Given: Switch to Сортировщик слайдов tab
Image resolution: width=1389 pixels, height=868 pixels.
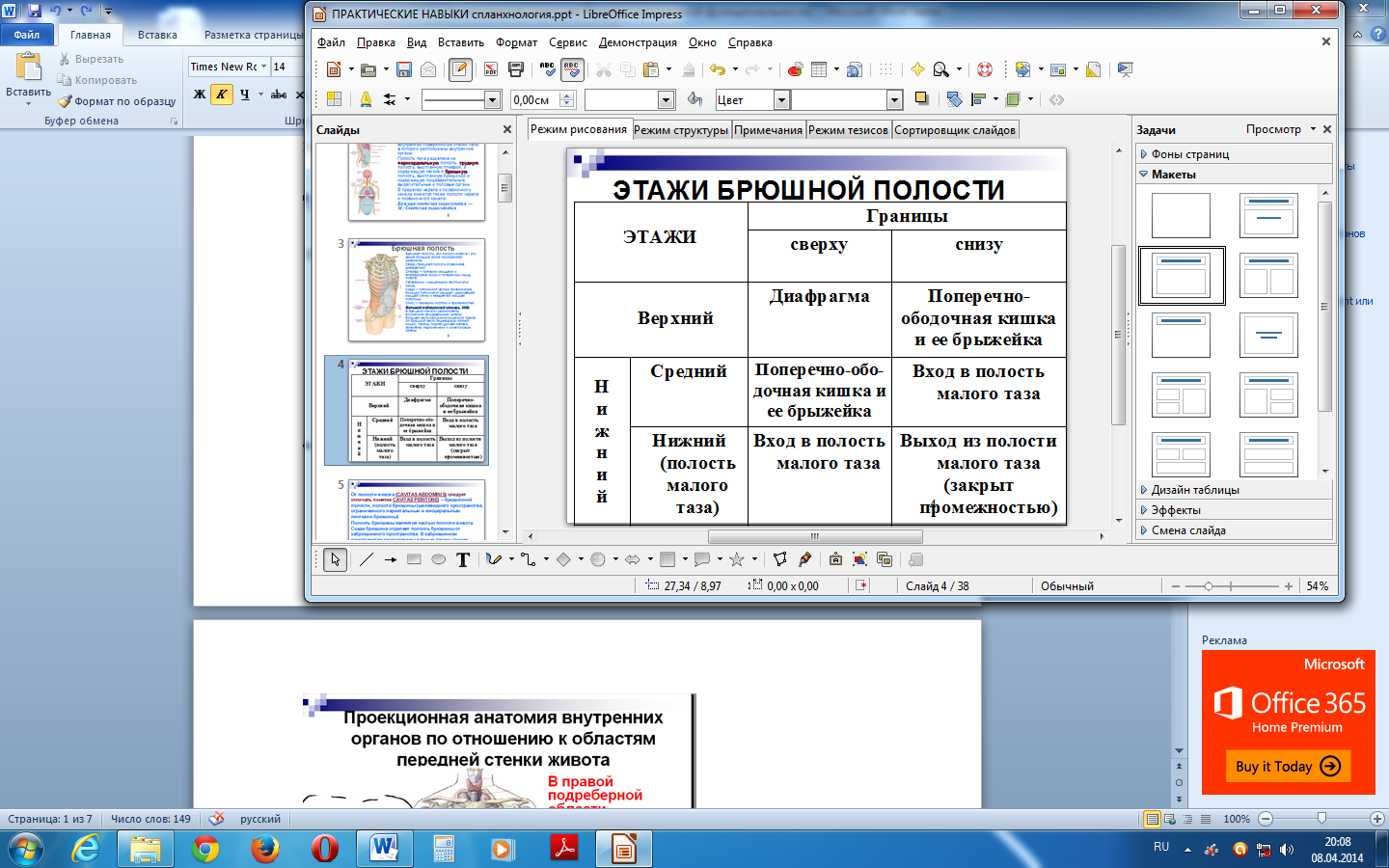Looking at the screenshot, I should (x=955, y=130).
